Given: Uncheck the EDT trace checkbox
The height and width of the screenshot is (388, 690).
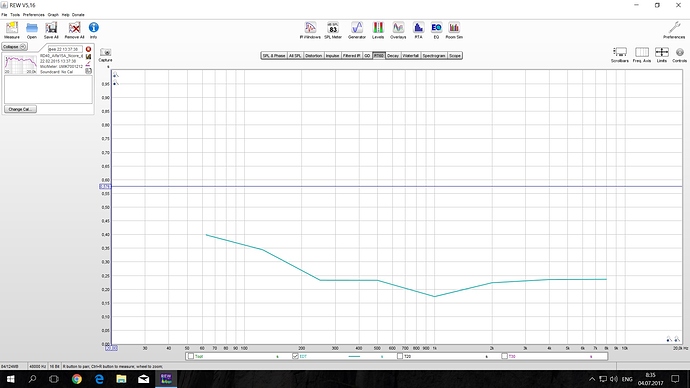Looking at the screenshot, I should point(295,356).
